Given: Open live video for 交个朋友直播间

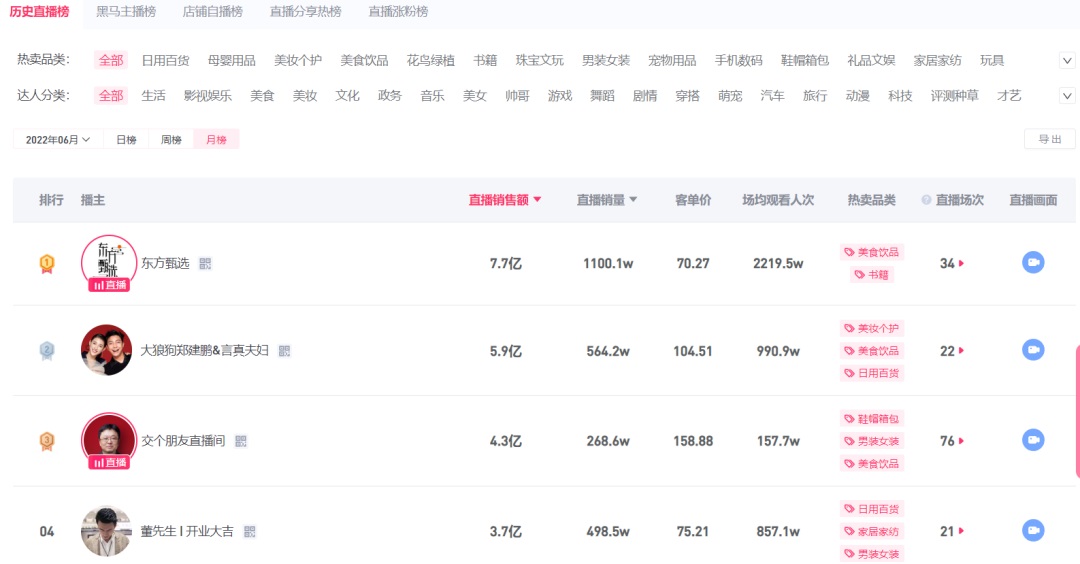Looking at the screenshot, I should (1033, 440).
